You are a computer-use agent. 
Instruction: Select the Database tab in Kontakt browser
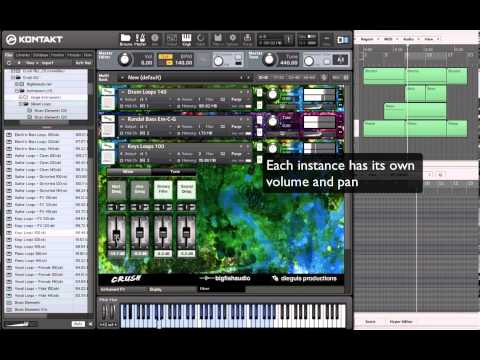tap(40, 55)
